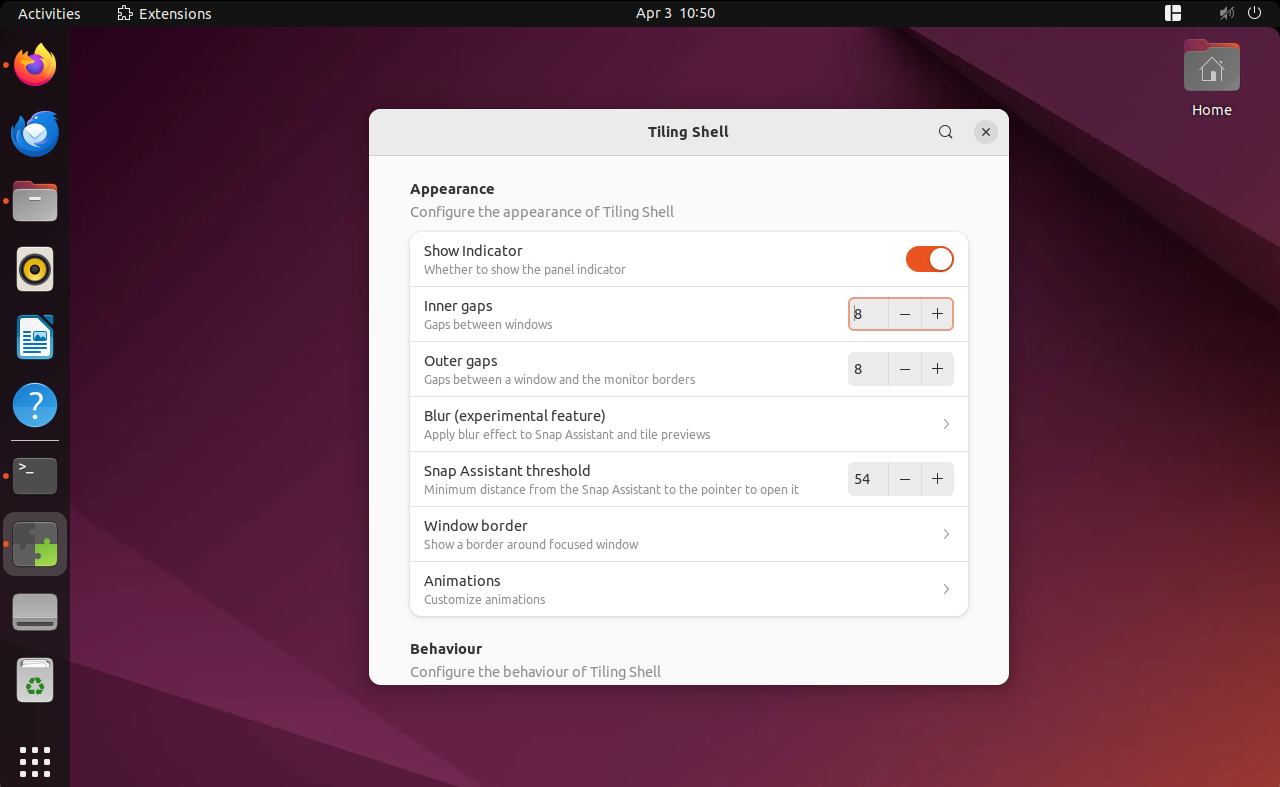The height and width of the screenshot is (787, 1280).
Task: Increase Inner gaps with plus button
Action: pyautogui.click(x=937, y=314)
